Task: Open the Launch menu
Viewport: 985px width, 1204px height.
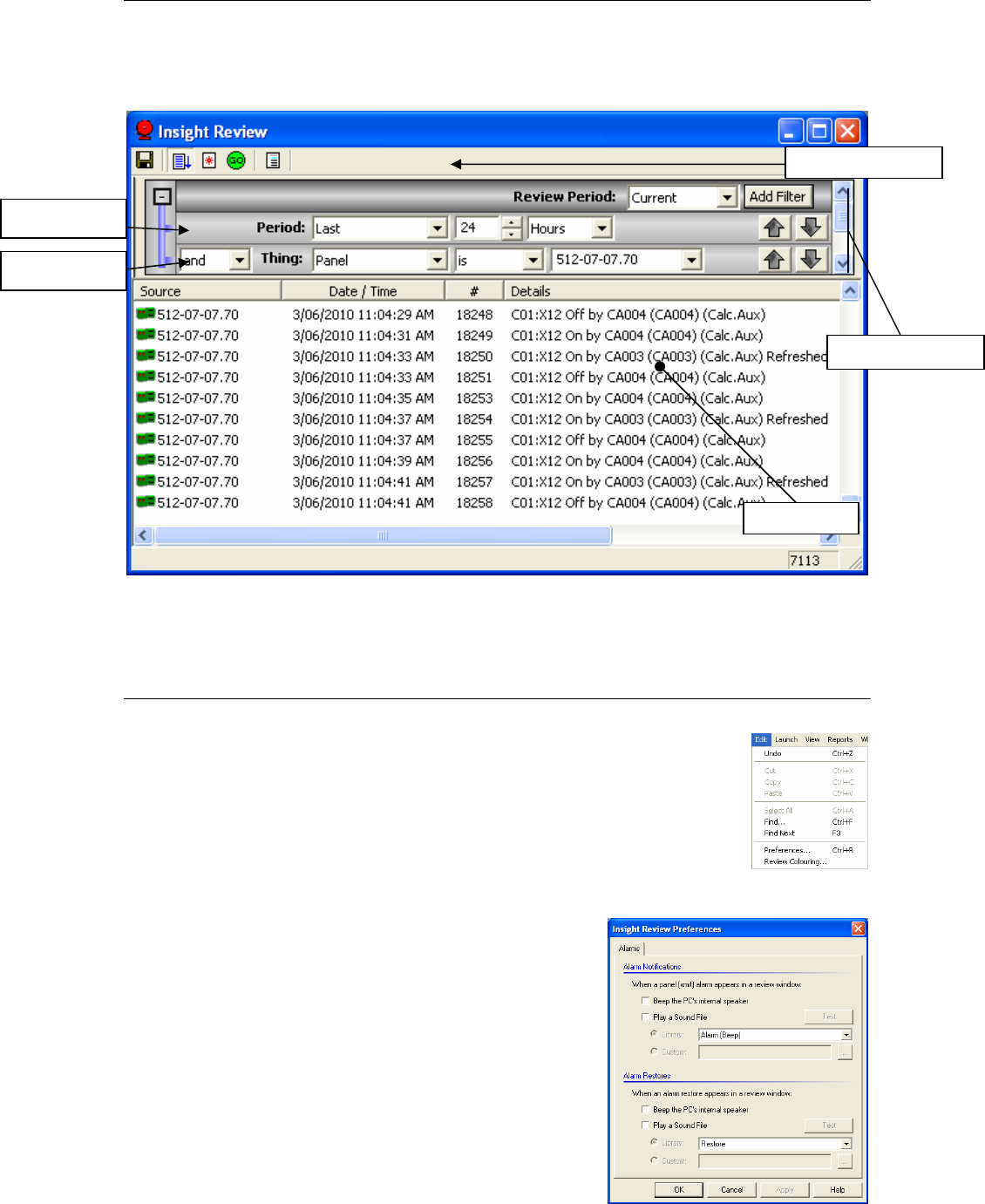Action: [x=786, y=739]
